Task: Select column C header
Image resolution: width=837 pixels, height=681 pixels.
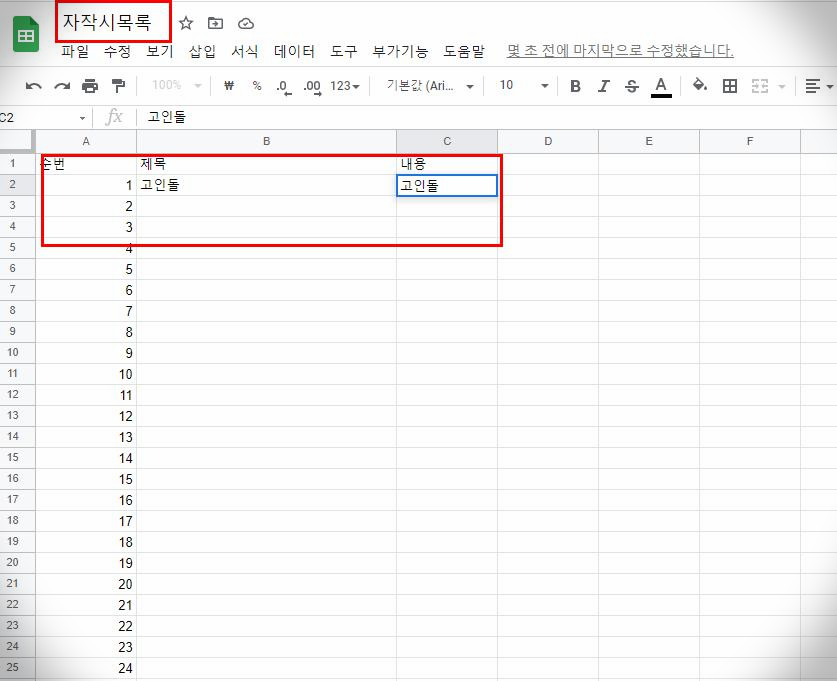Action: 447,141
